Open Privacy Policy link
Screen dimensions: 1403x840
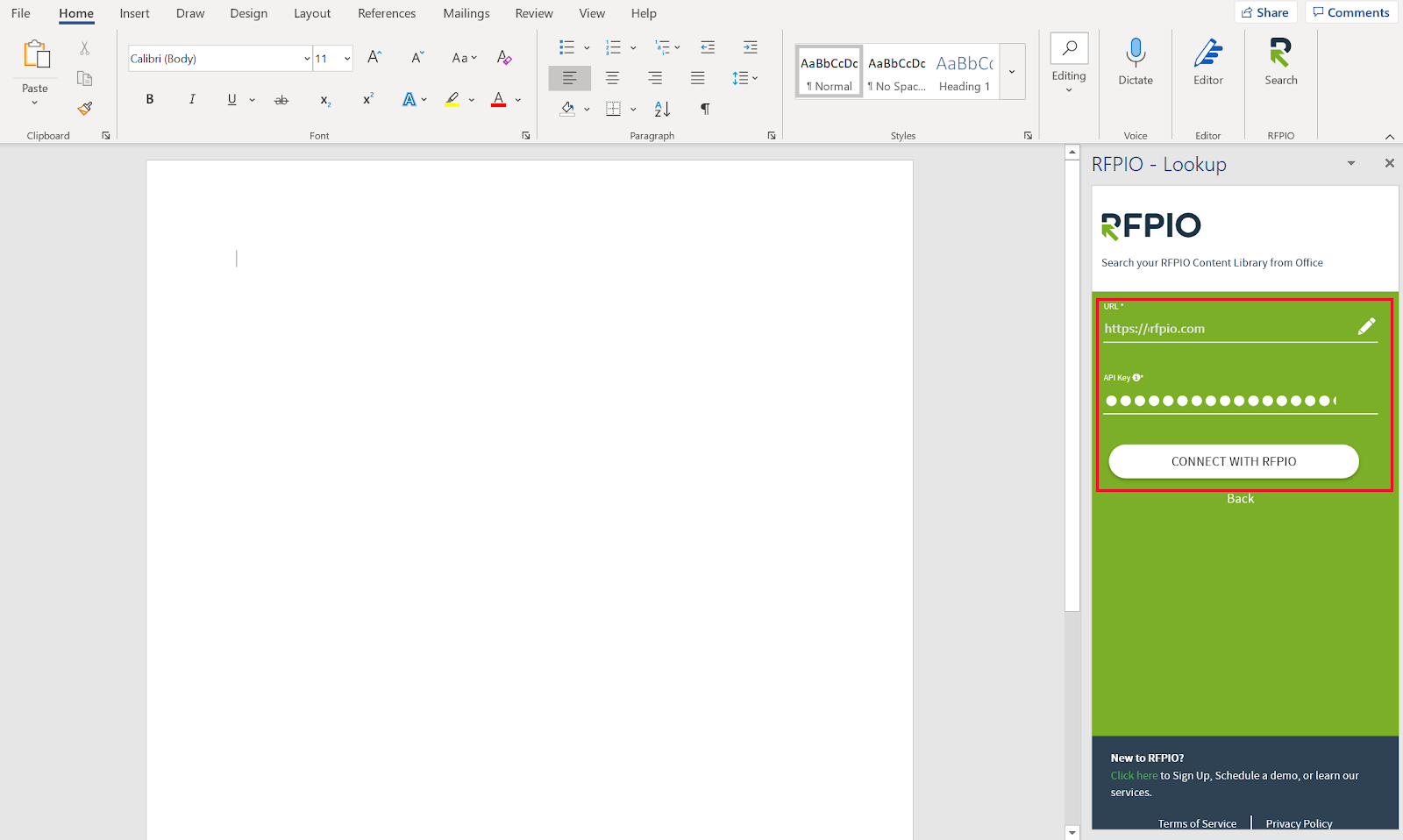(1299, 823)
